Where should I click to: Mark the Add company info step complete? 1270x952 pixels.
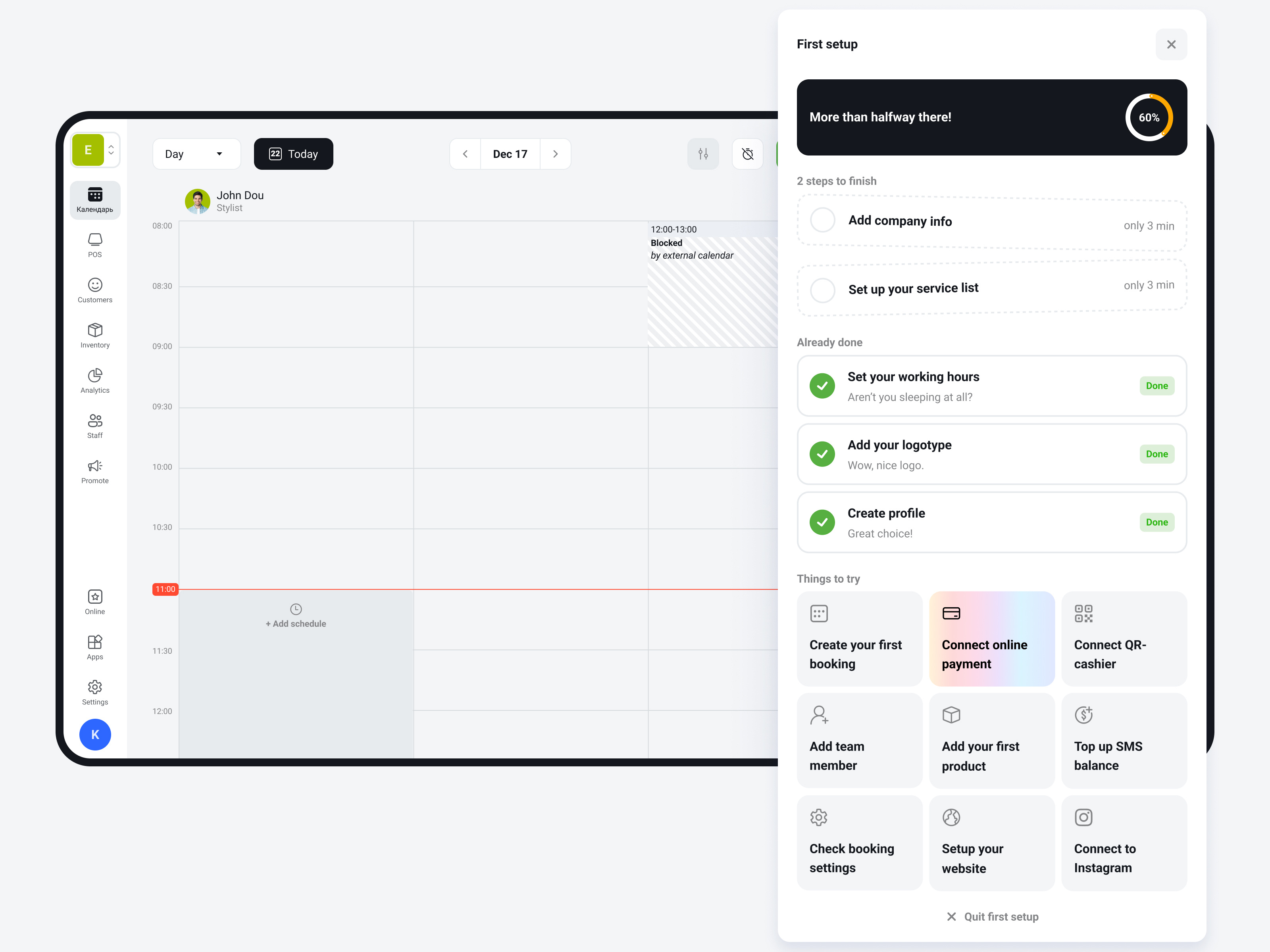click(823, 220)
